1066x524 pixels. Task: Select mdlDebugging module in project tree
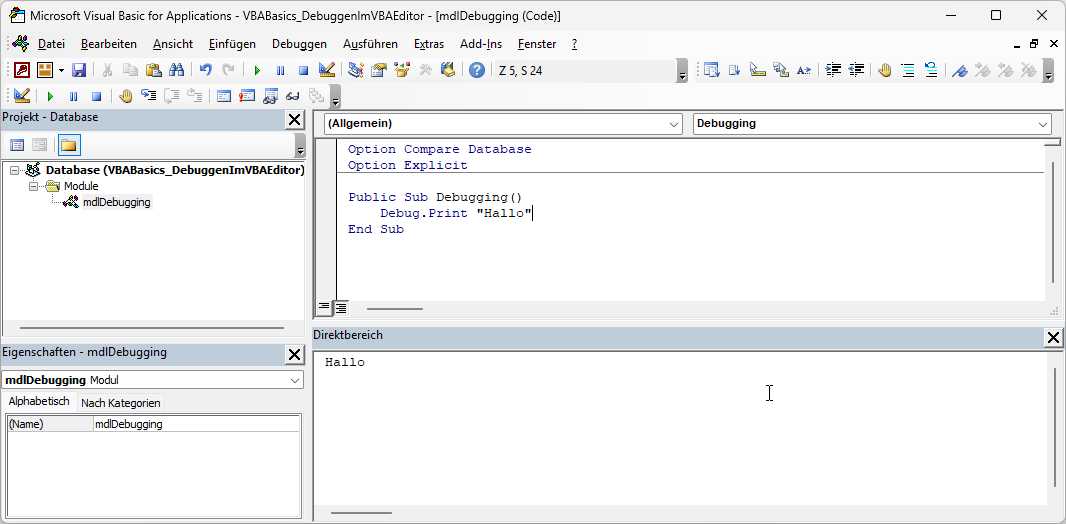[x=116, y=202]
